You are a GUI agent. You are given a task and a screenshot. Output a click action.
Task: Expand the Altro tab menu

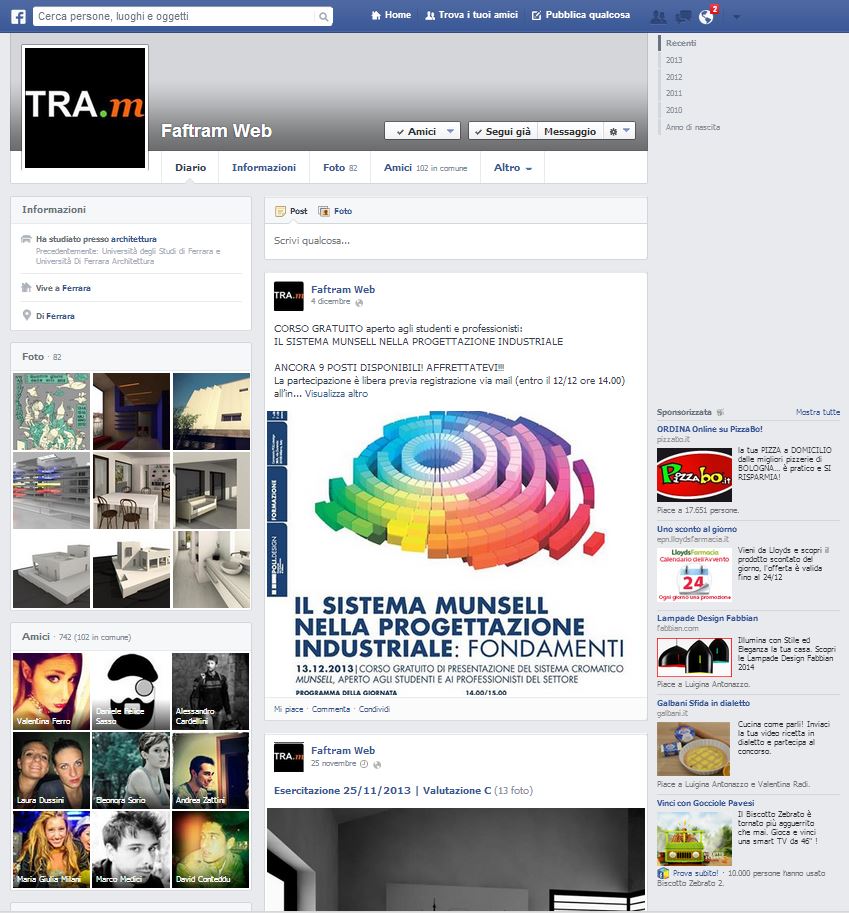(x=512, y=168)
